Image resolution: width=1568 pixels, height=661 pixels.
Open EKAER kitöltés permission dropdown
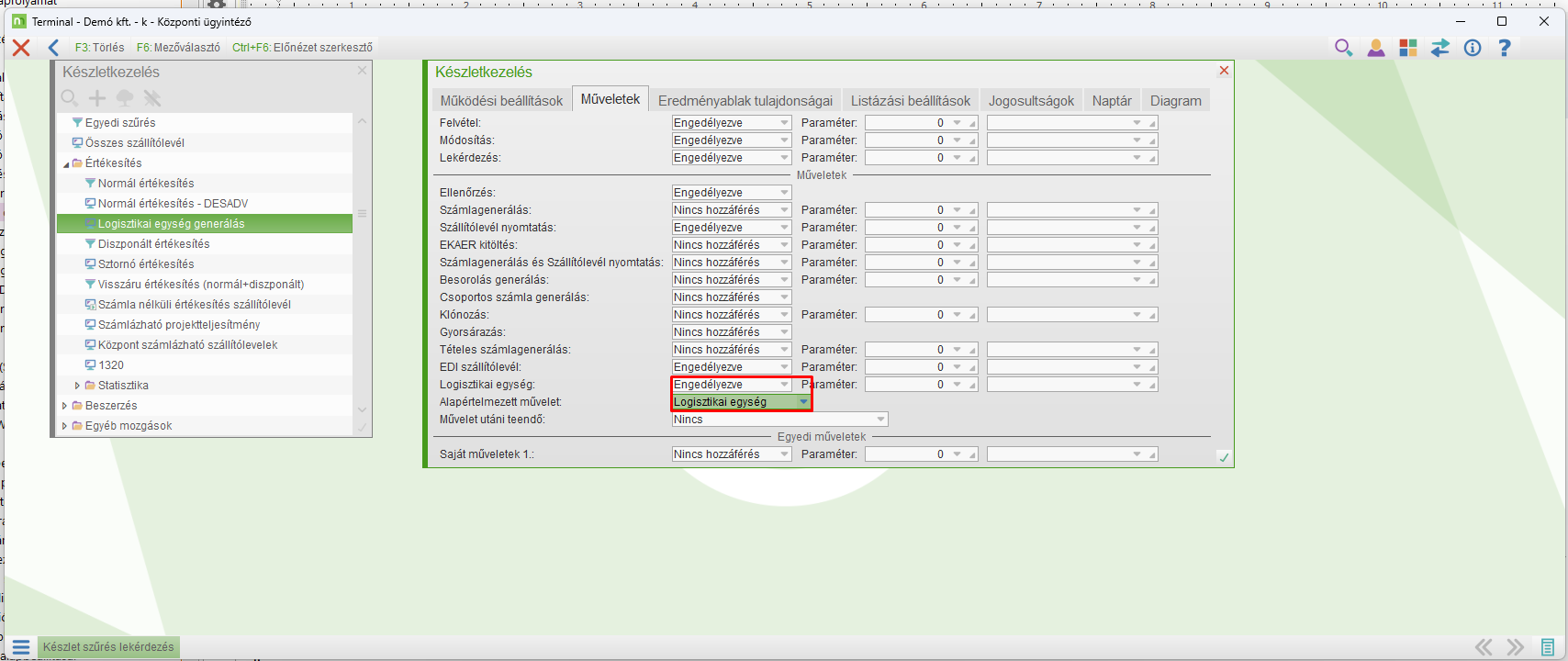coord(732,245)
